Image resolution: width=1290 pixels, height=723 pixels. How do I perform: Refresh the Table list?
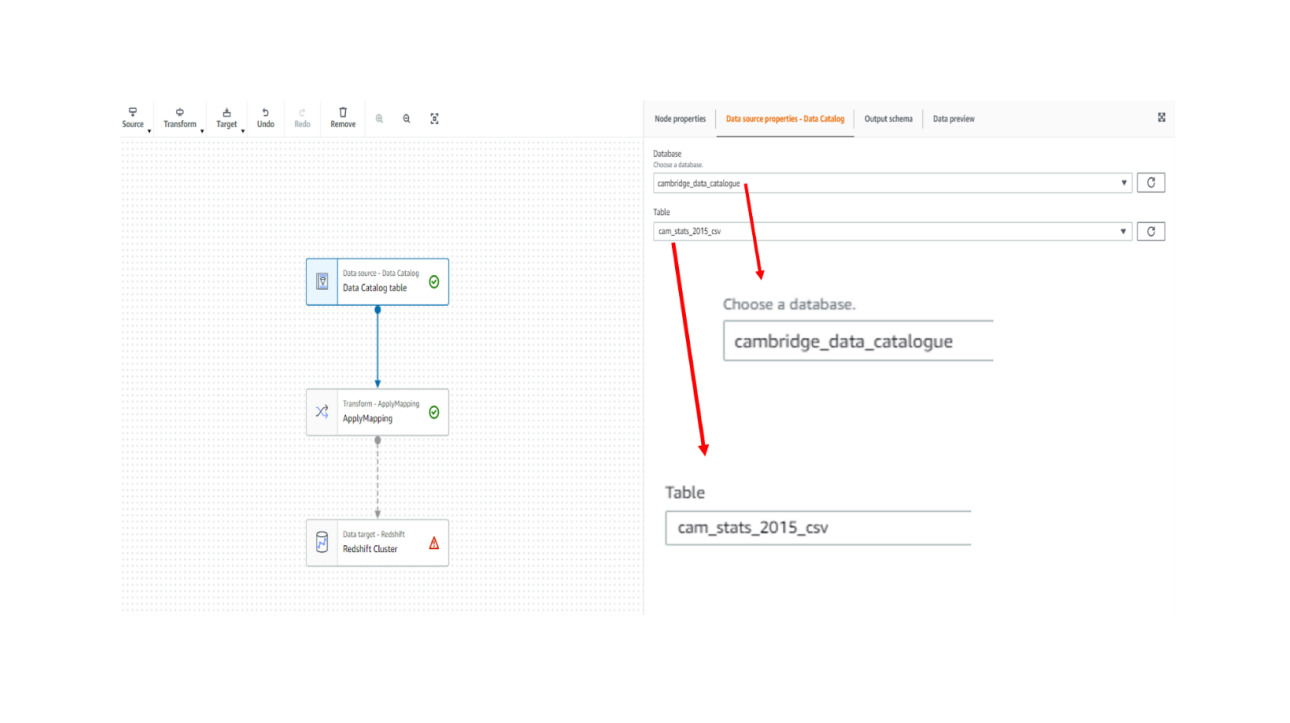[x=1151, y=231]
